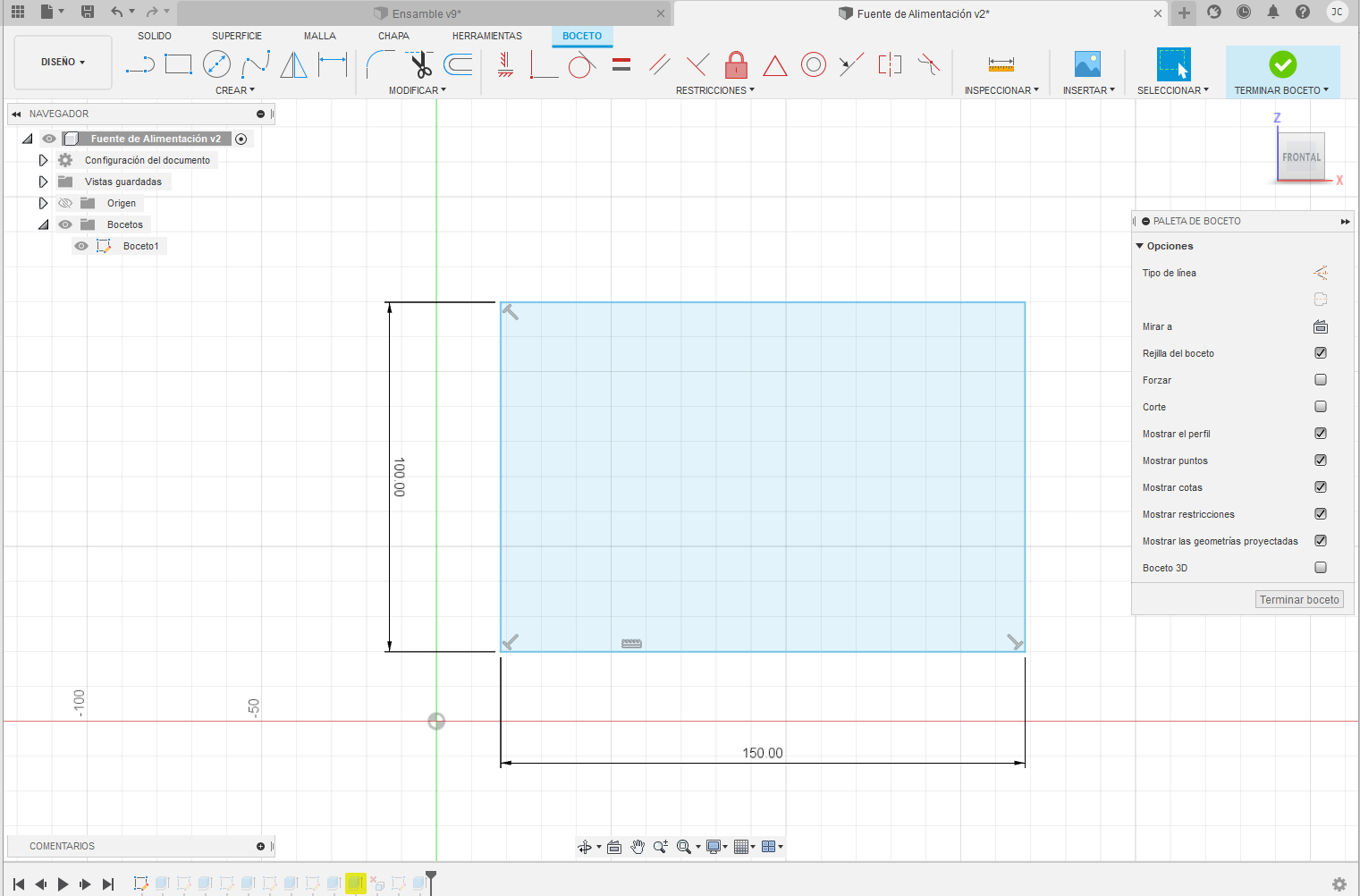Open the data panel grid icon

pos(18,12)
